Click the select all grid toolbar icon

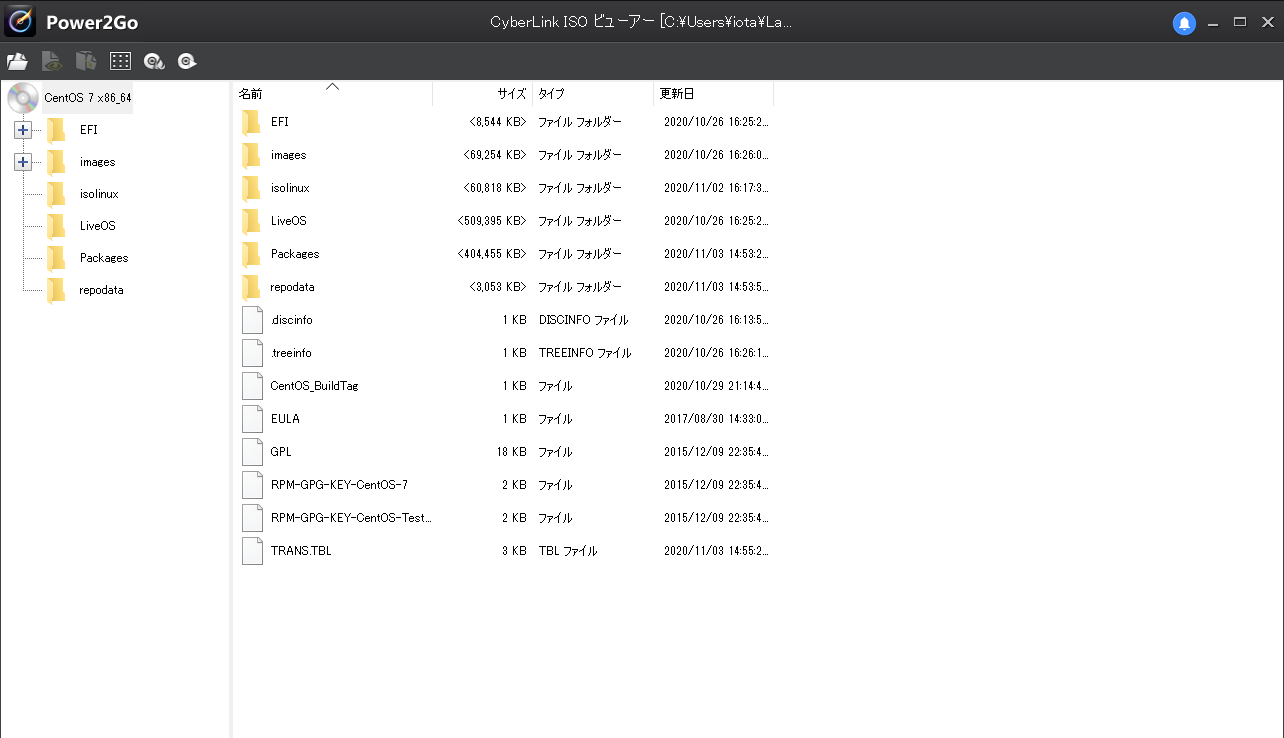coord(120,62)
